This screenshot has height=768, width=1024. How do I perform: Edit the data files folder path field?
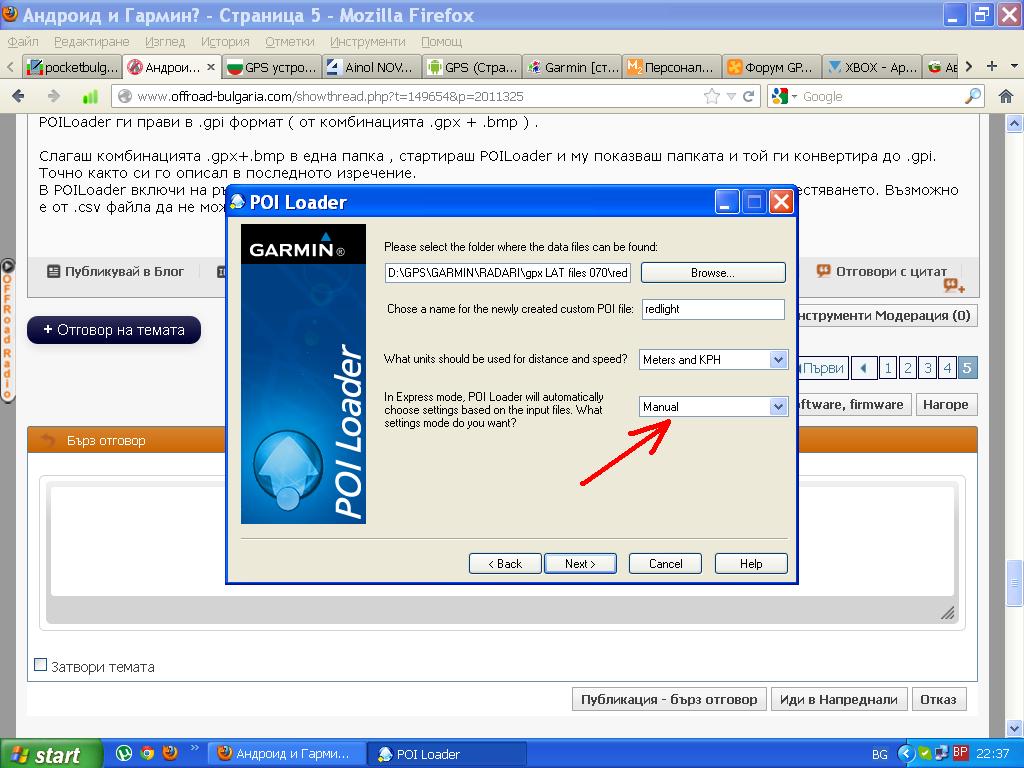(x=507, y=272)
